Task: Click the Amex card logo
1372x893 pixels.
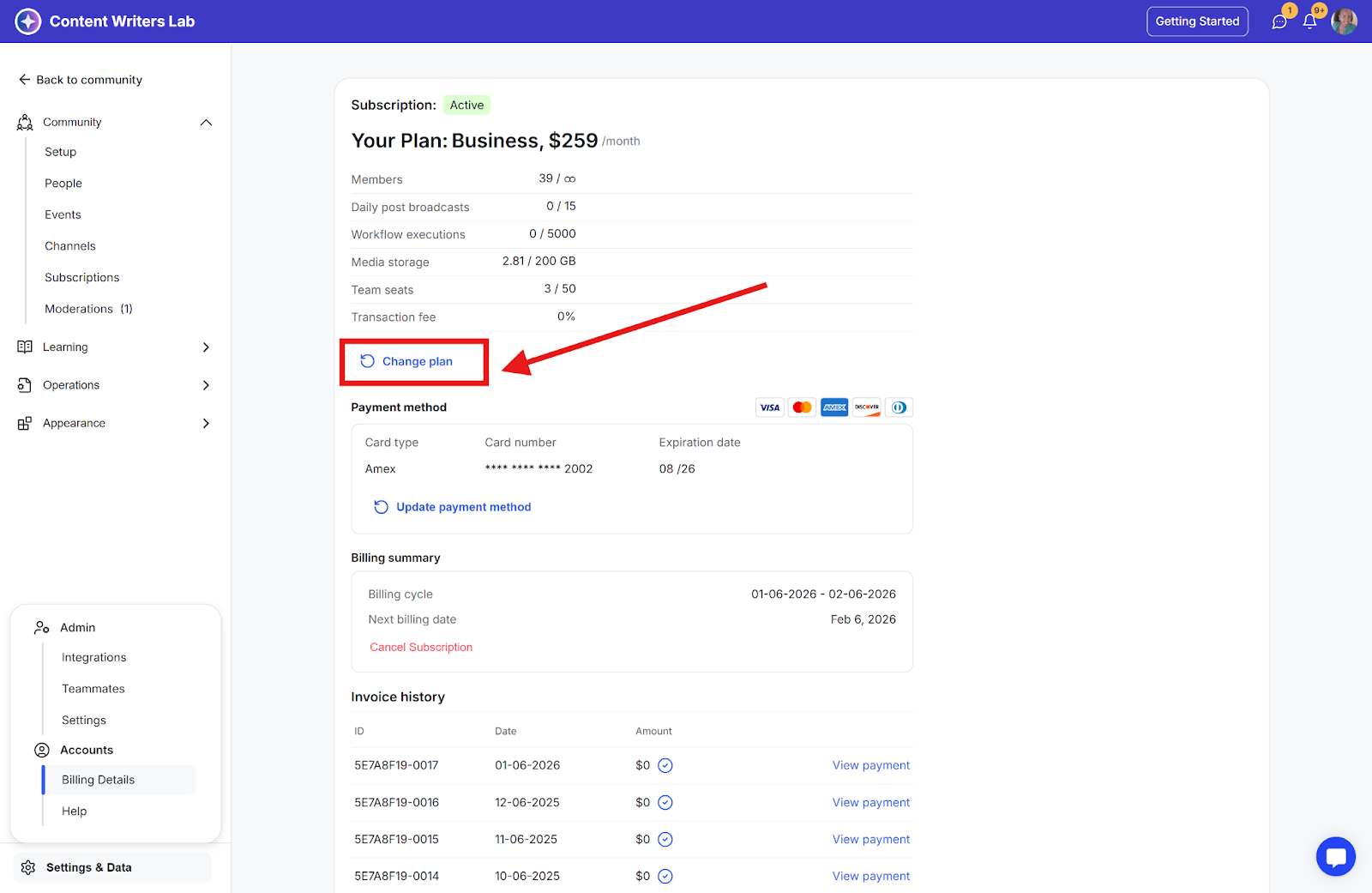Action: tap(833, 407)
